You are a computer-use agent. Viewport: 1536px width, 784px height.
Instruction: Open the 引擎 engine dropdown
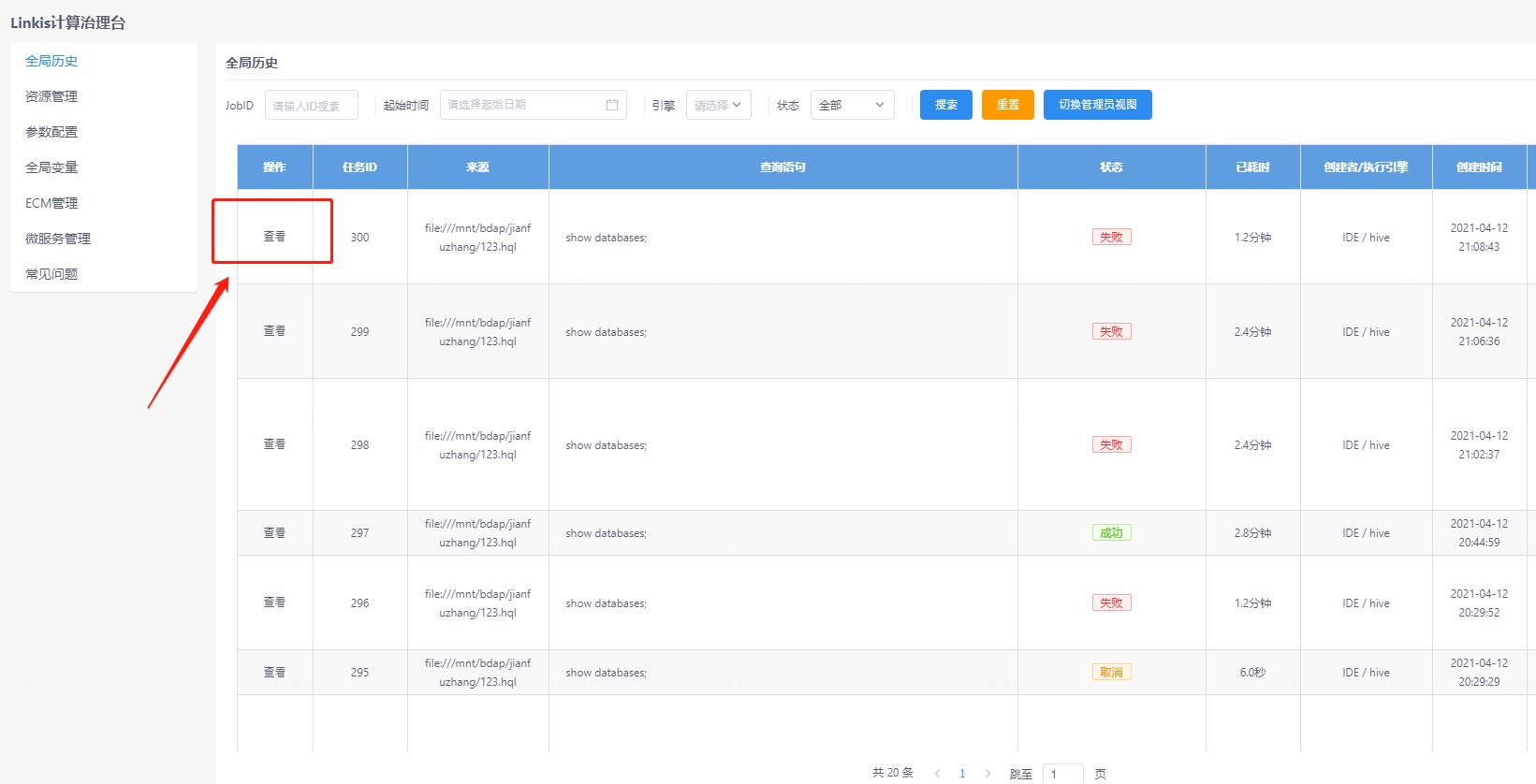[718, 105]
